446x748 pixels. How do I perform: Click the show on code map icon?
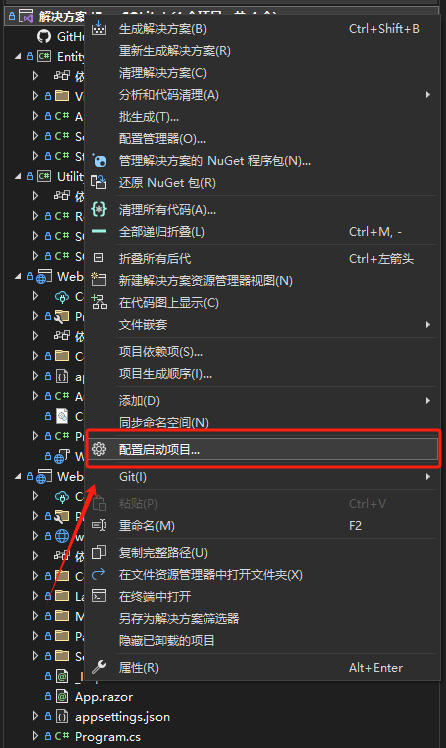pyautogui.click(x=99, y=302)
